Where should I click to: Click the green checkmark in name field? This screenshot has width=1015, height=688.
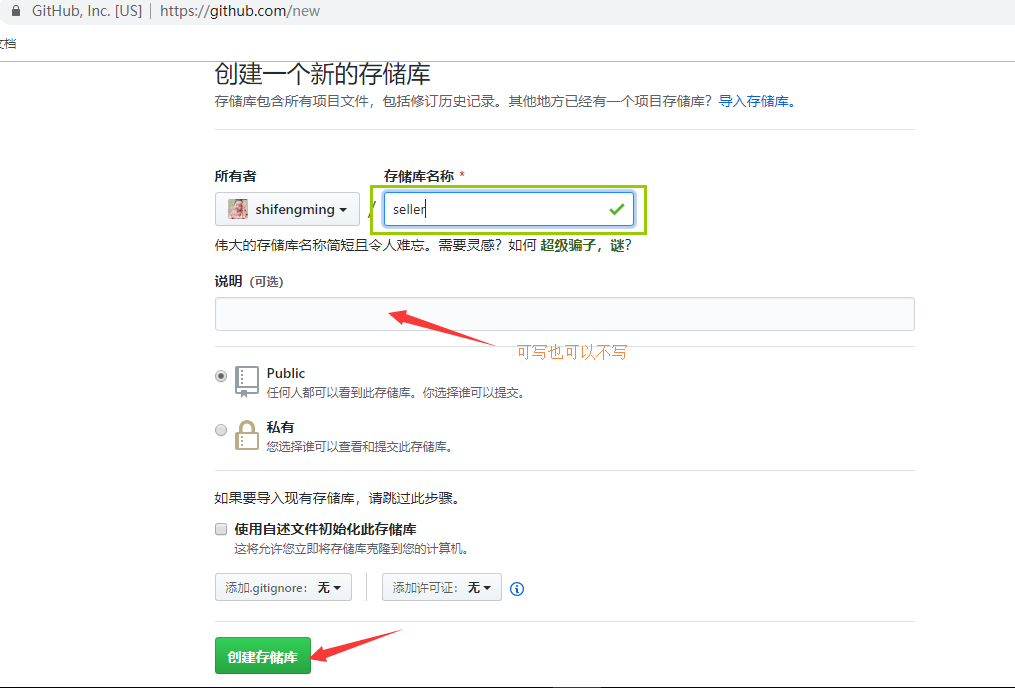point(617,209)
